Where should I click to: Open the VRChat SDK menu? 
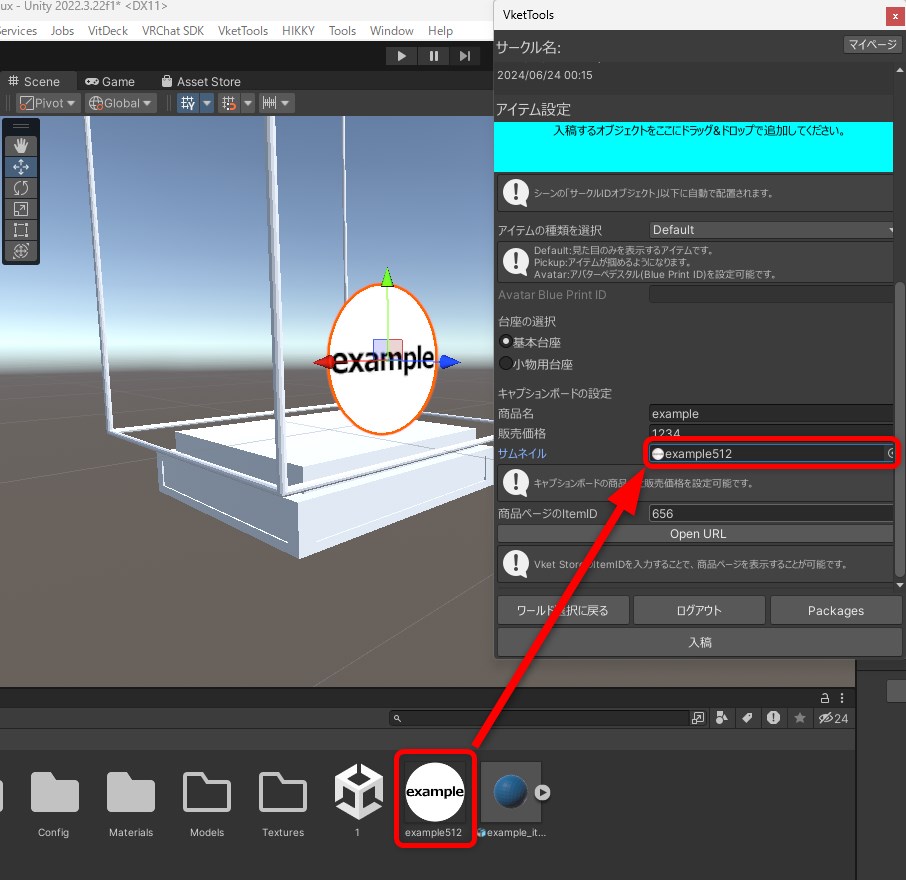click(172, 31)
